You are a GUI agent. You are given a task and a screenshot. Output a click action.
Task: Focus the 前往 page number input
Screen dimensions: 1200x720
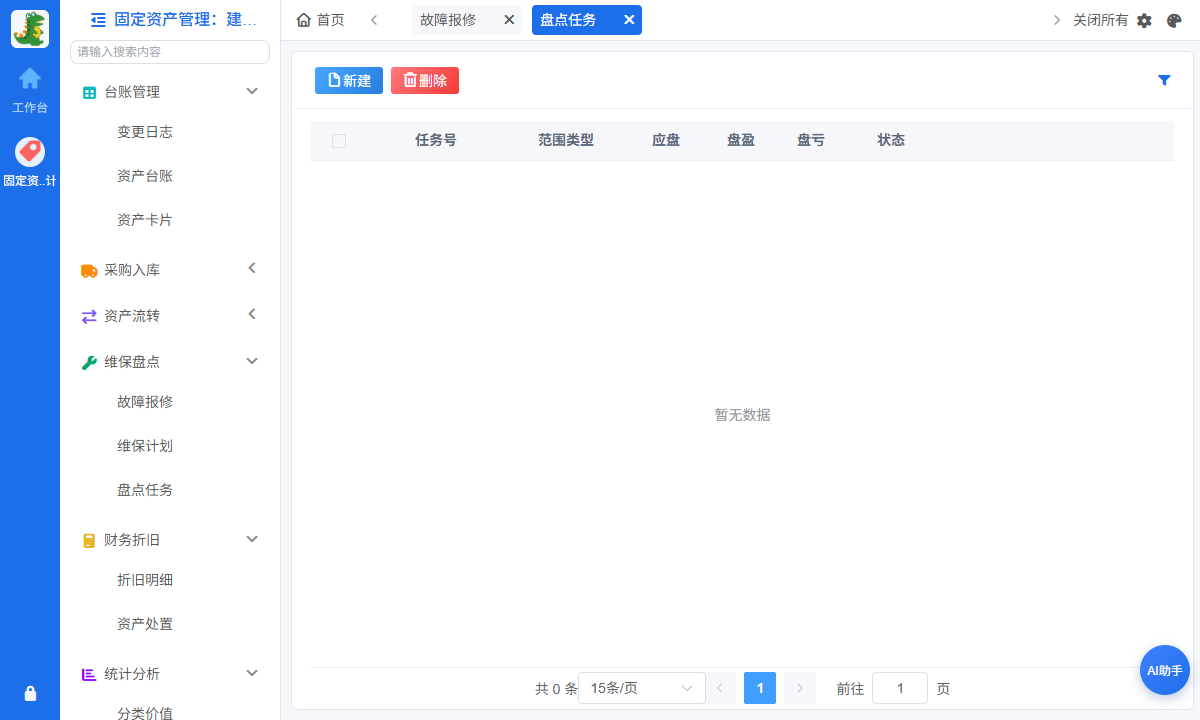tap(900, 688)
